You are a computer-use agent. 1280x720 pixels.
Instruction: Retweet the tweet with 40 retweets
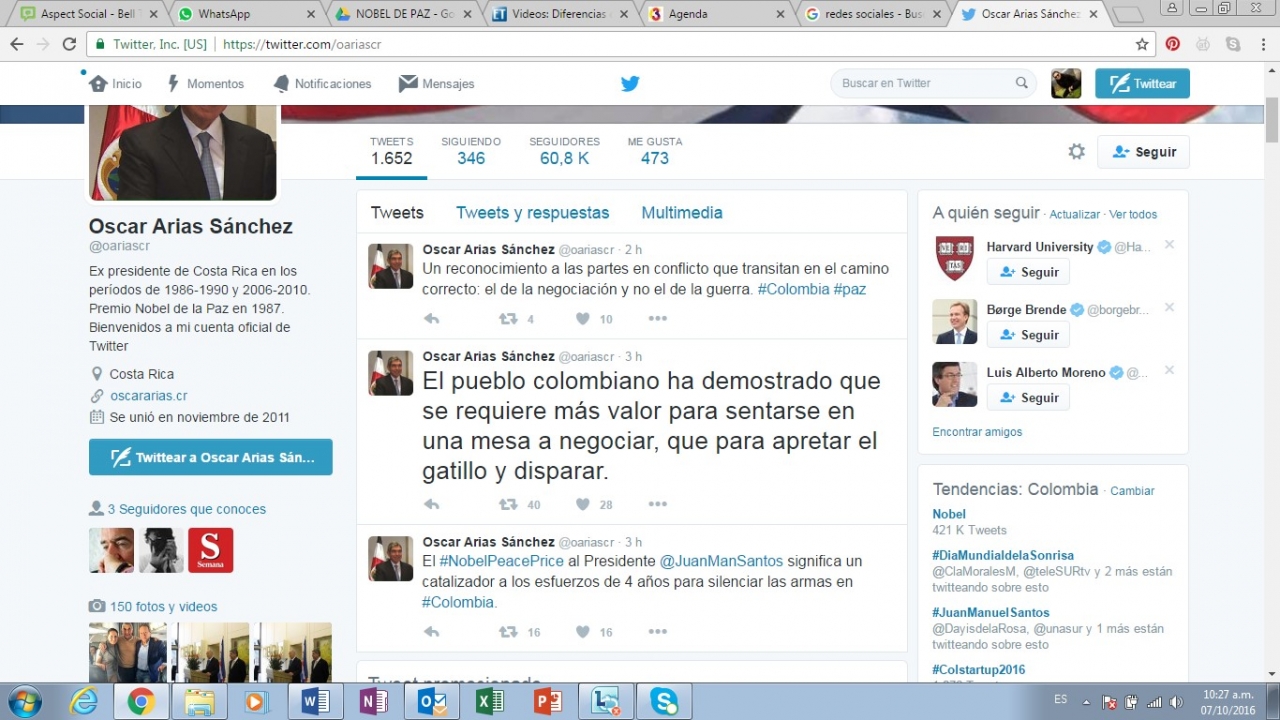(508, 505)
